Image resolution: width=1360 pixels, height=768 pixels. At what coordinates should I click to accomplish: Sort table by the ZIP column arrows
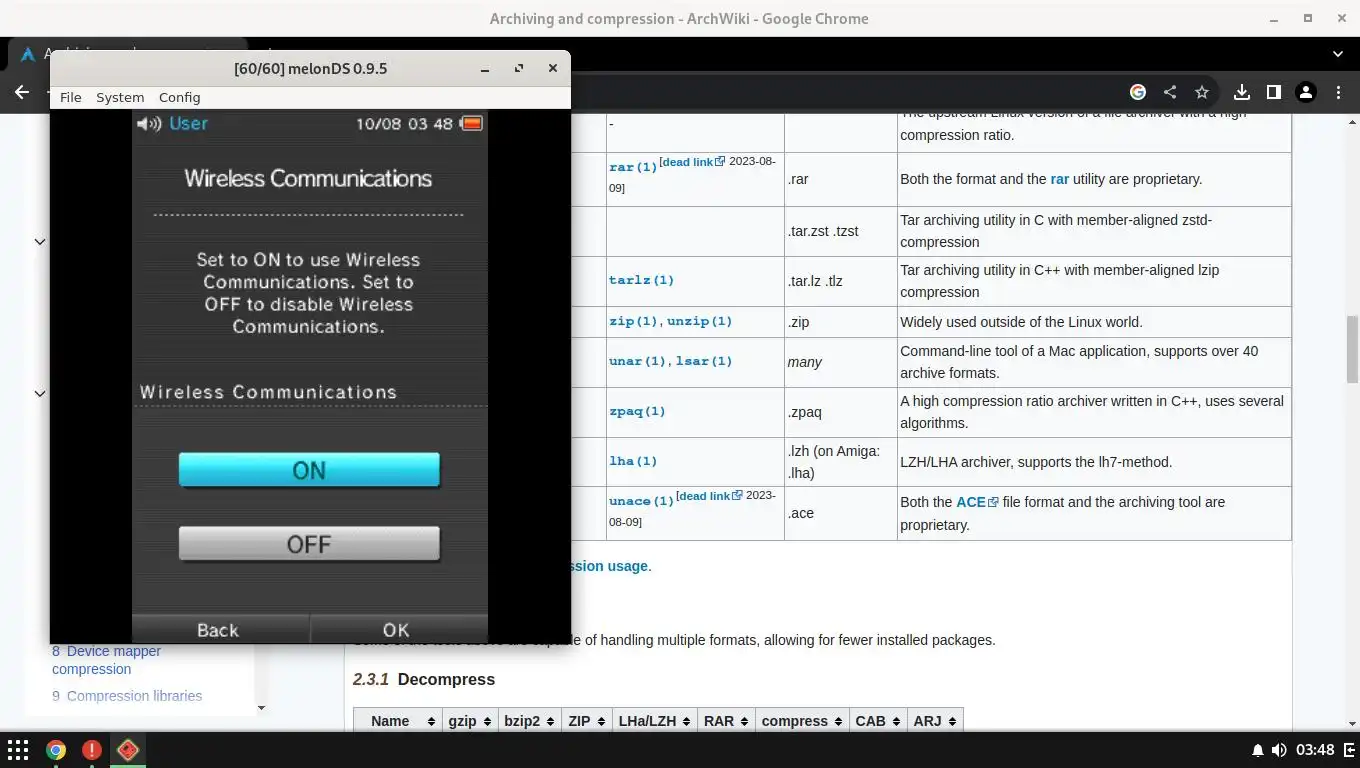pyautogui.click(x=600, y=721)
